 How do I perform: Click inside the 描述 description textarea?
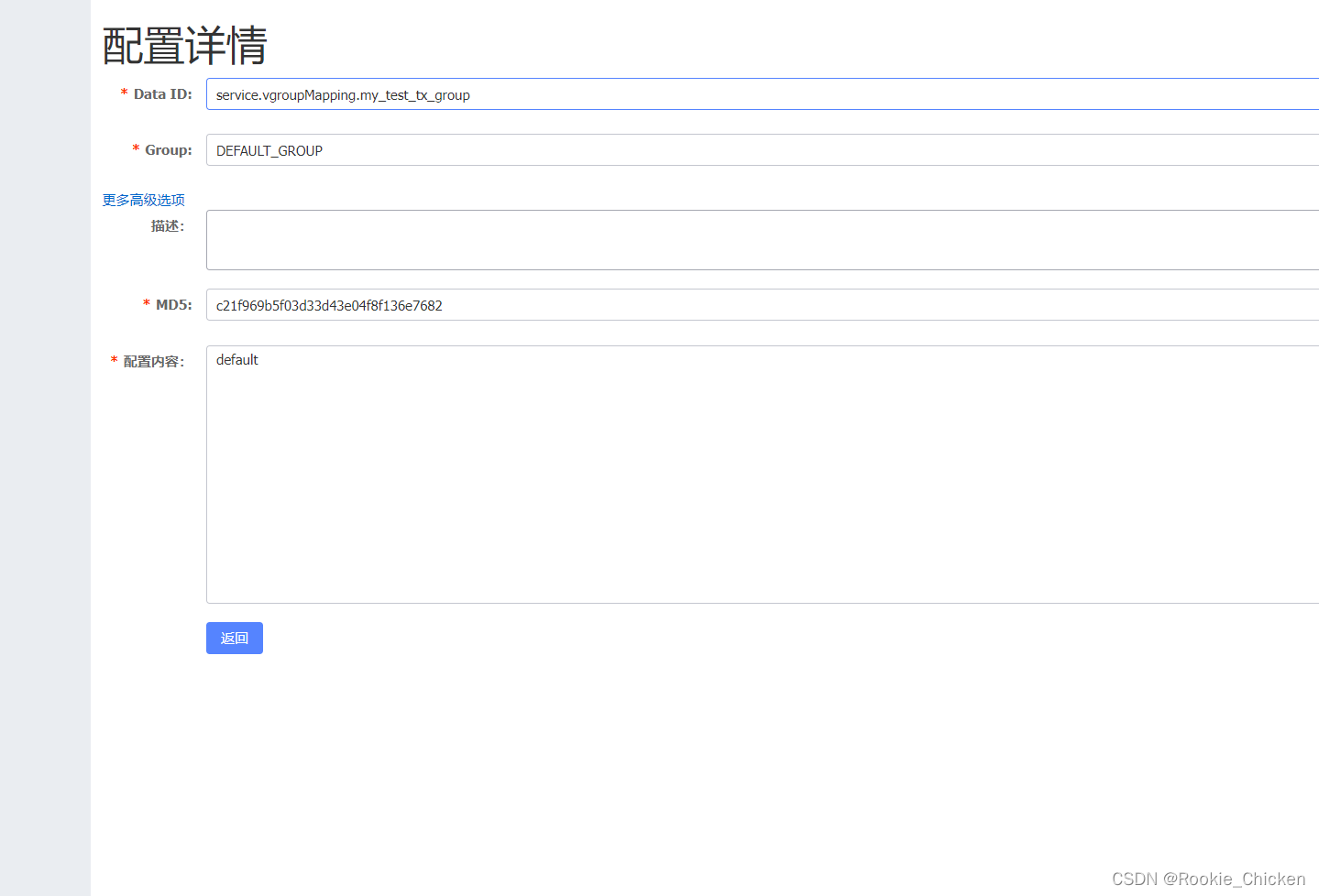point(550,239)
